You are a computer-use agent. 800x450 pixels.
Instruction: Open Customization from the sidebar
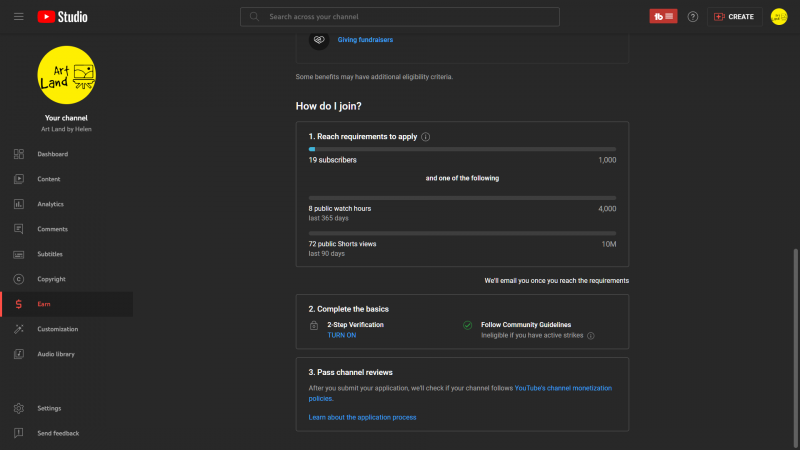pyautogui.click(x=57, y=329)
